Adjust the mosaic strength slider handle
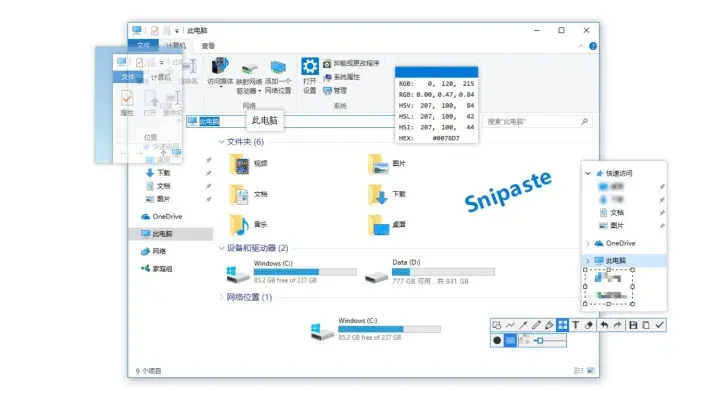The height and width of the screenshot is (404, 720). (x=540, y=341)
